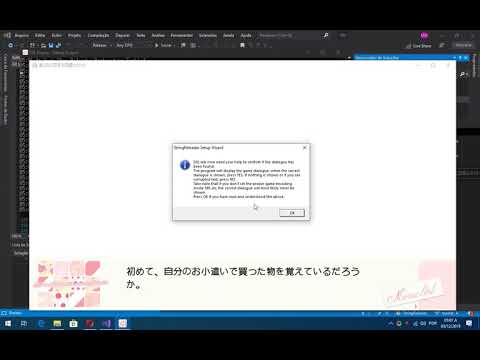
Task: Click the feedback icon beside Live Share
Action: pyautogui.click(x=442, y=45)
